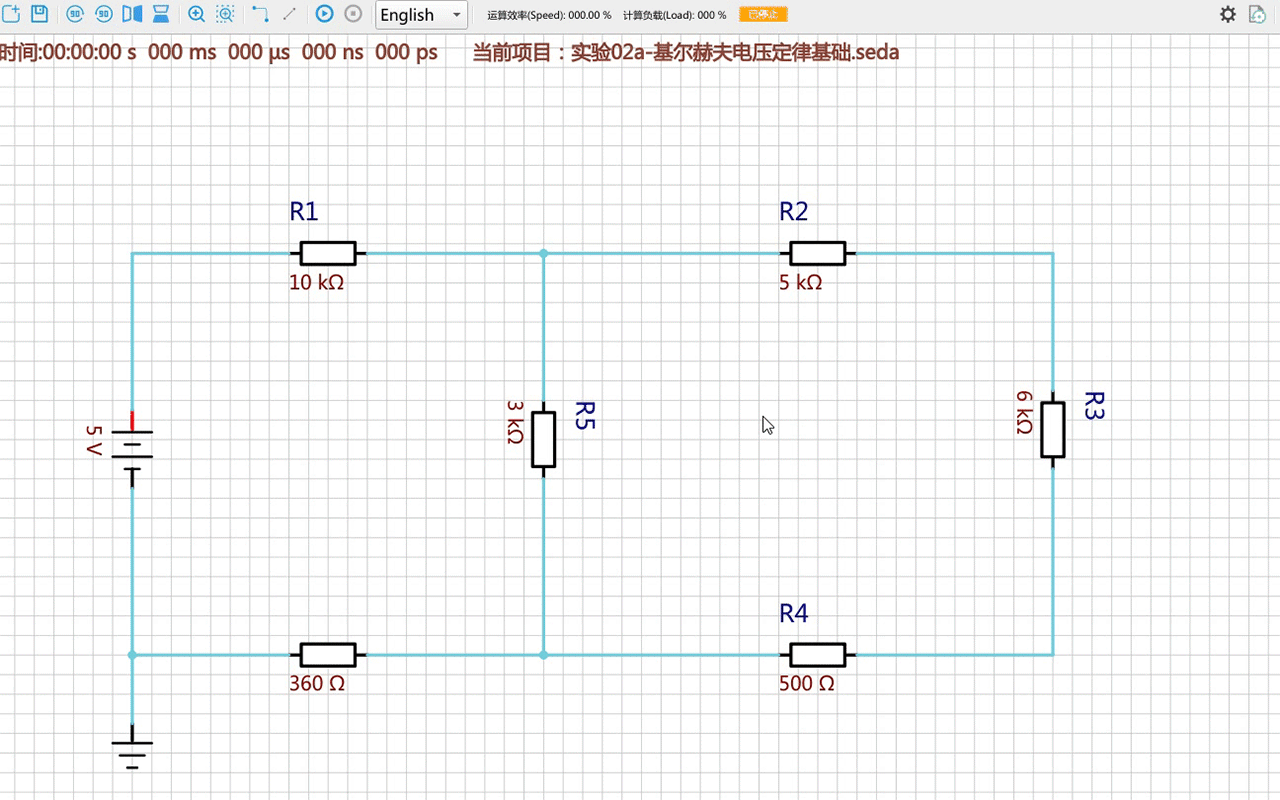Flip selection vertically using the toolbar

coord(160,14)
